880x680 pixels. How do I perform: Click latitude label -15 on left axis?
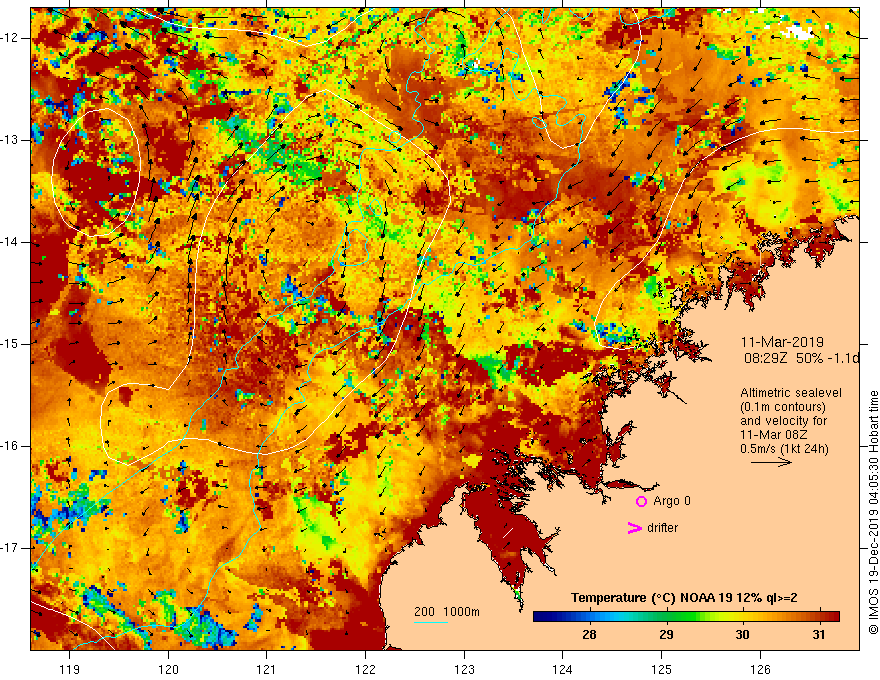point(10,344)
